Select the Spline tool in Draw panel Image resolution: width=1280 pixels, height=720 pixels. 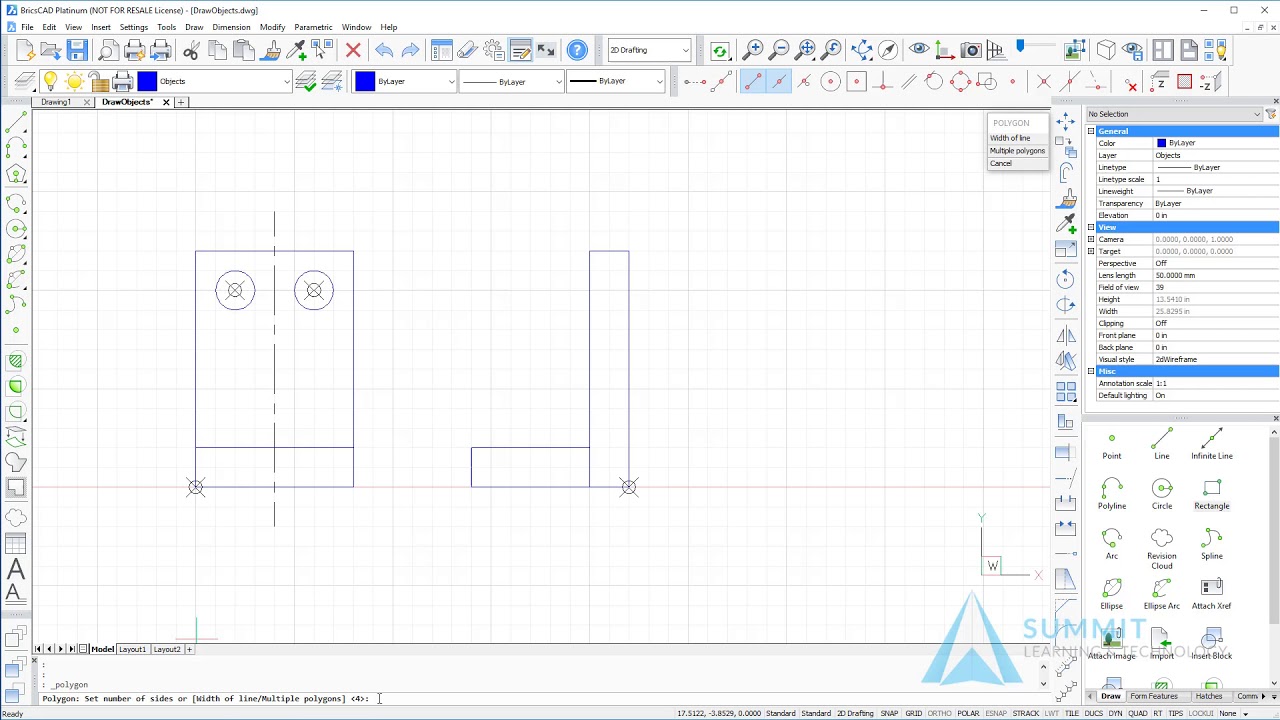pos(1211,543)
